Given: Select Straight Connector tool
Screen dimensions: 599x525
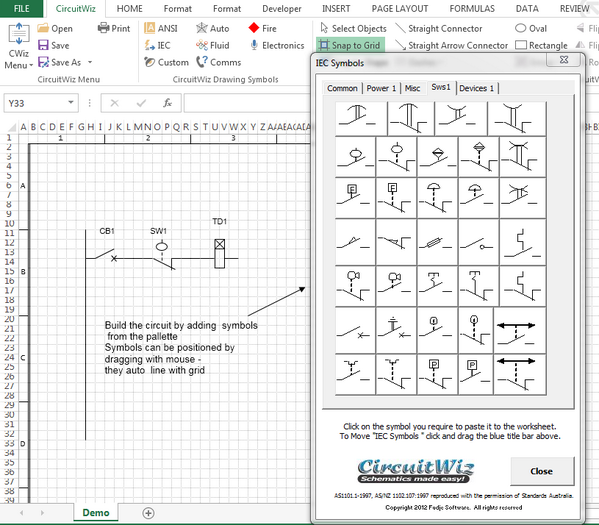Looking at the screenshot, I should pos(439,28).
